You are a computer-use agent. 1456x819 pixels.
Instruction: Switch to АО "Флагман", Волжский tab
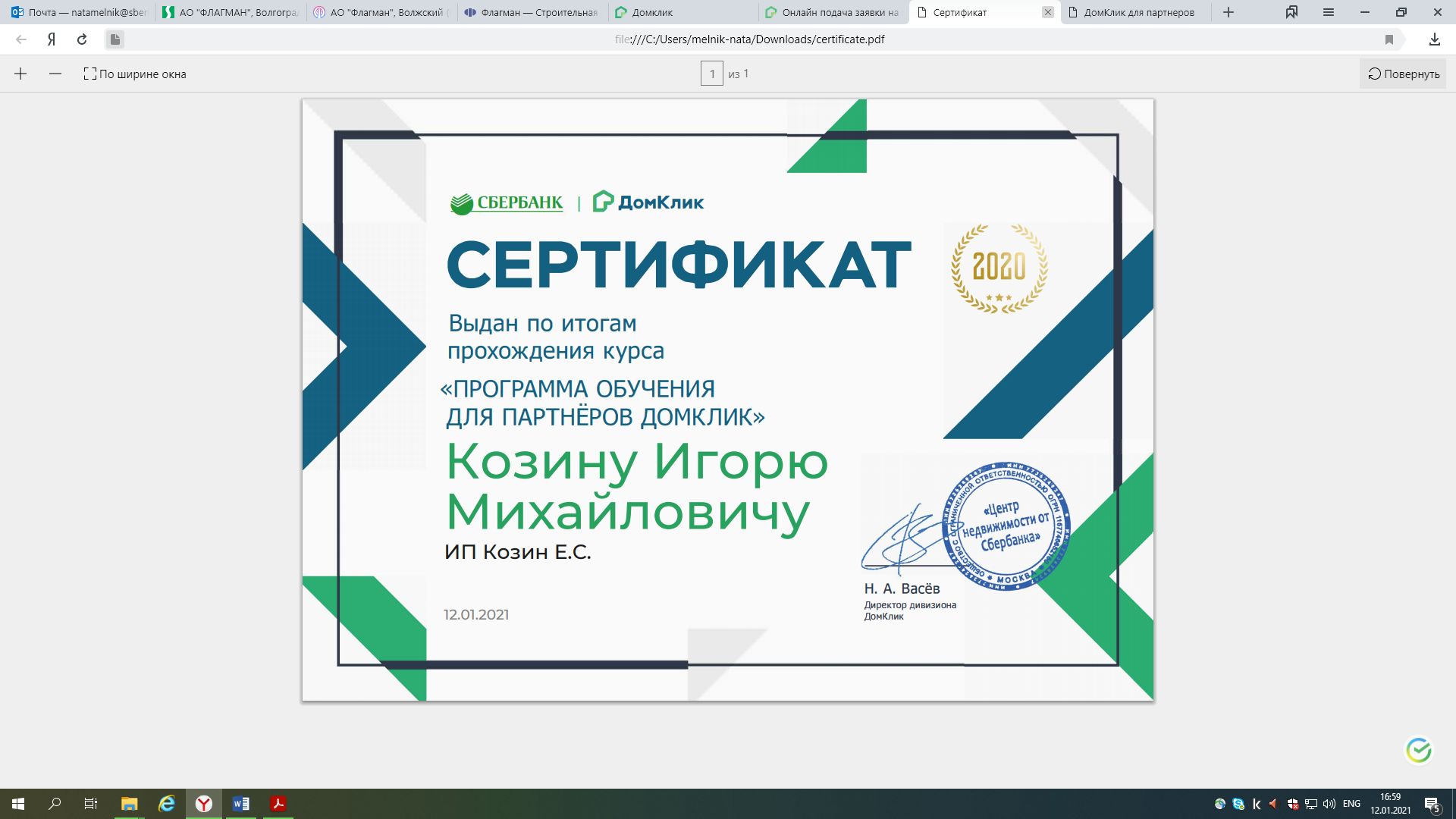tap(381, 12)
